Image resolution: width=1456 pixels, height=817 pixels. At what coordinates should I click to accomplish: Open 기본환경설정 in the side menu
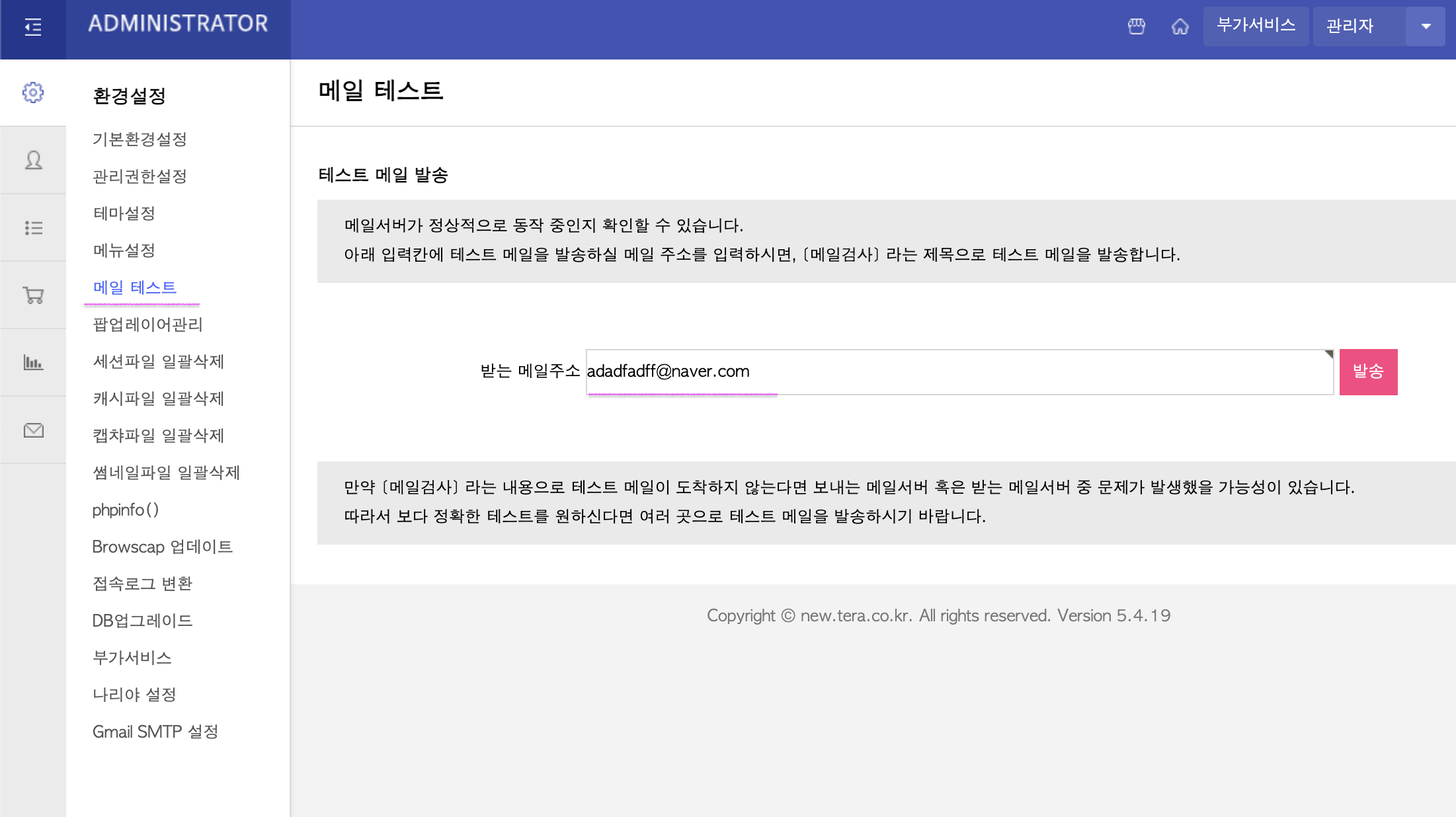(140, 139)
